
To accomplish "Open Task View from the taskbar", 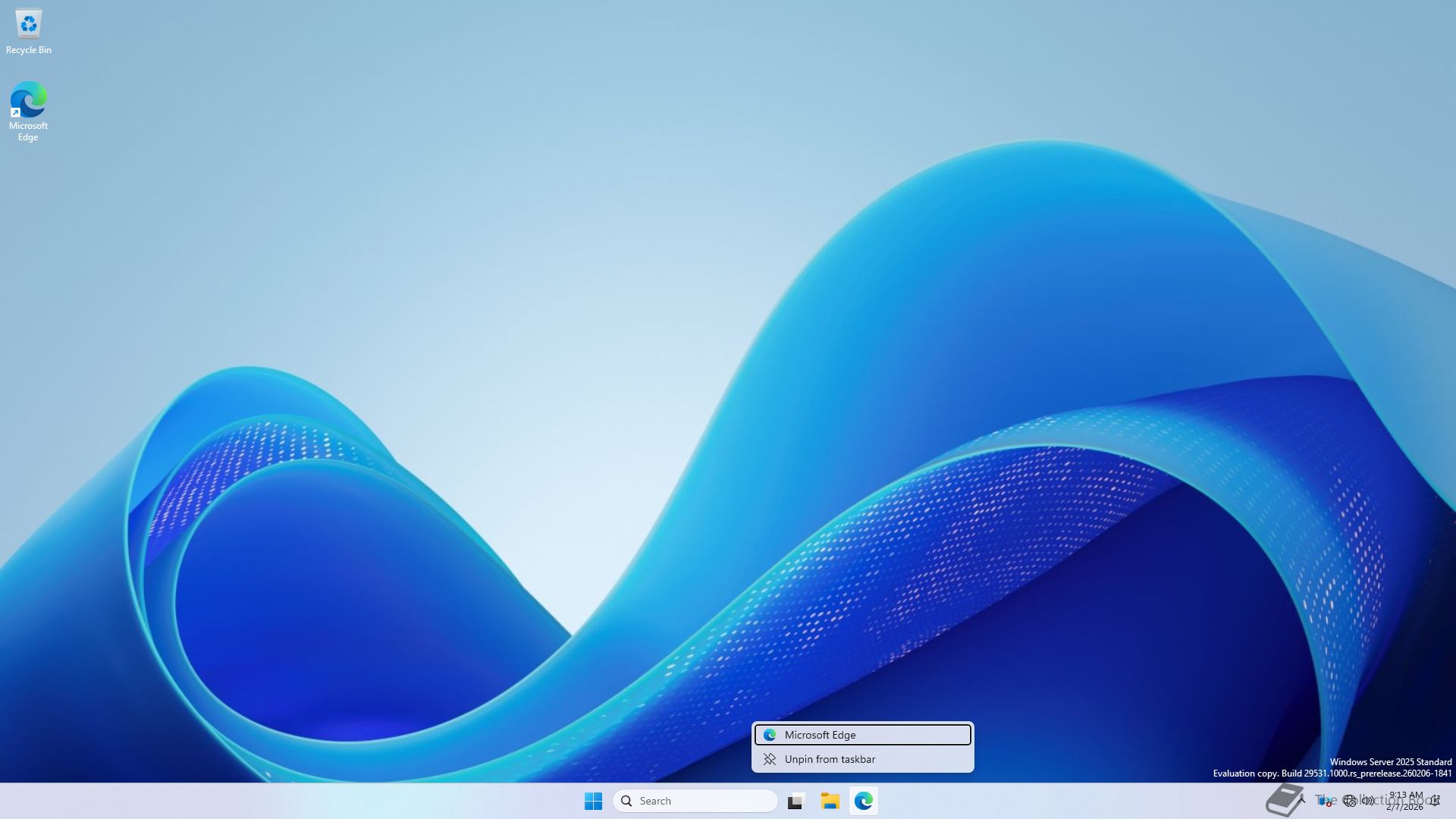I will coord(795,802).
